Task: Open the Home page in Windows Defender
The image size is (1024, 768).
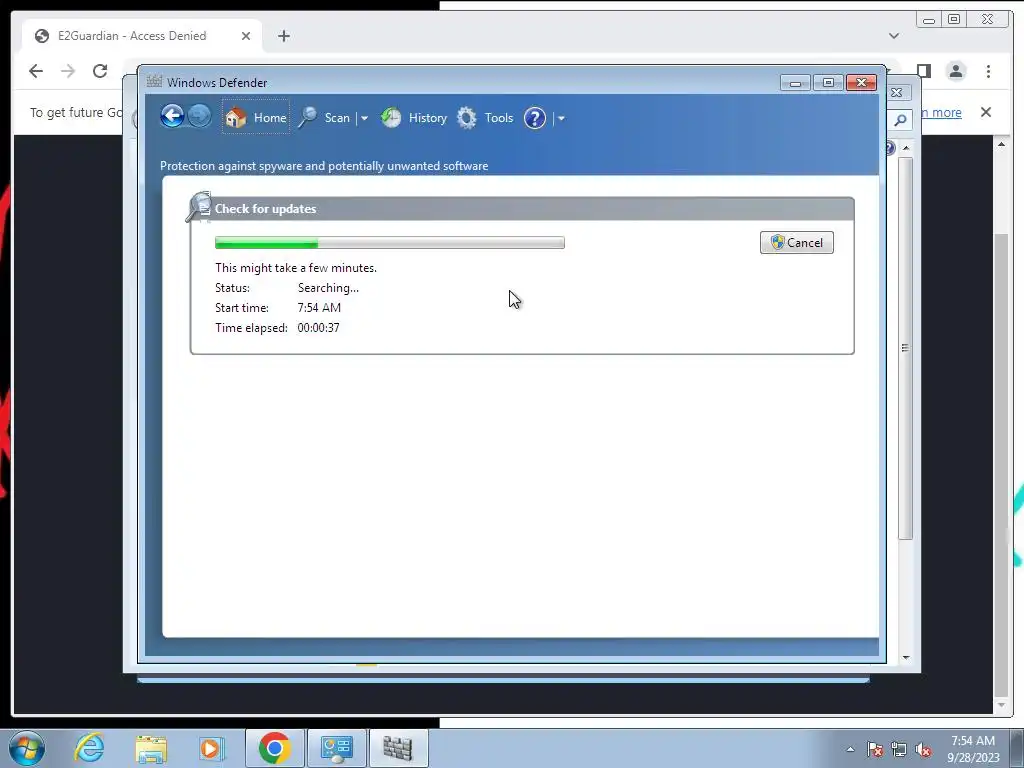Action: click(255, 118)
